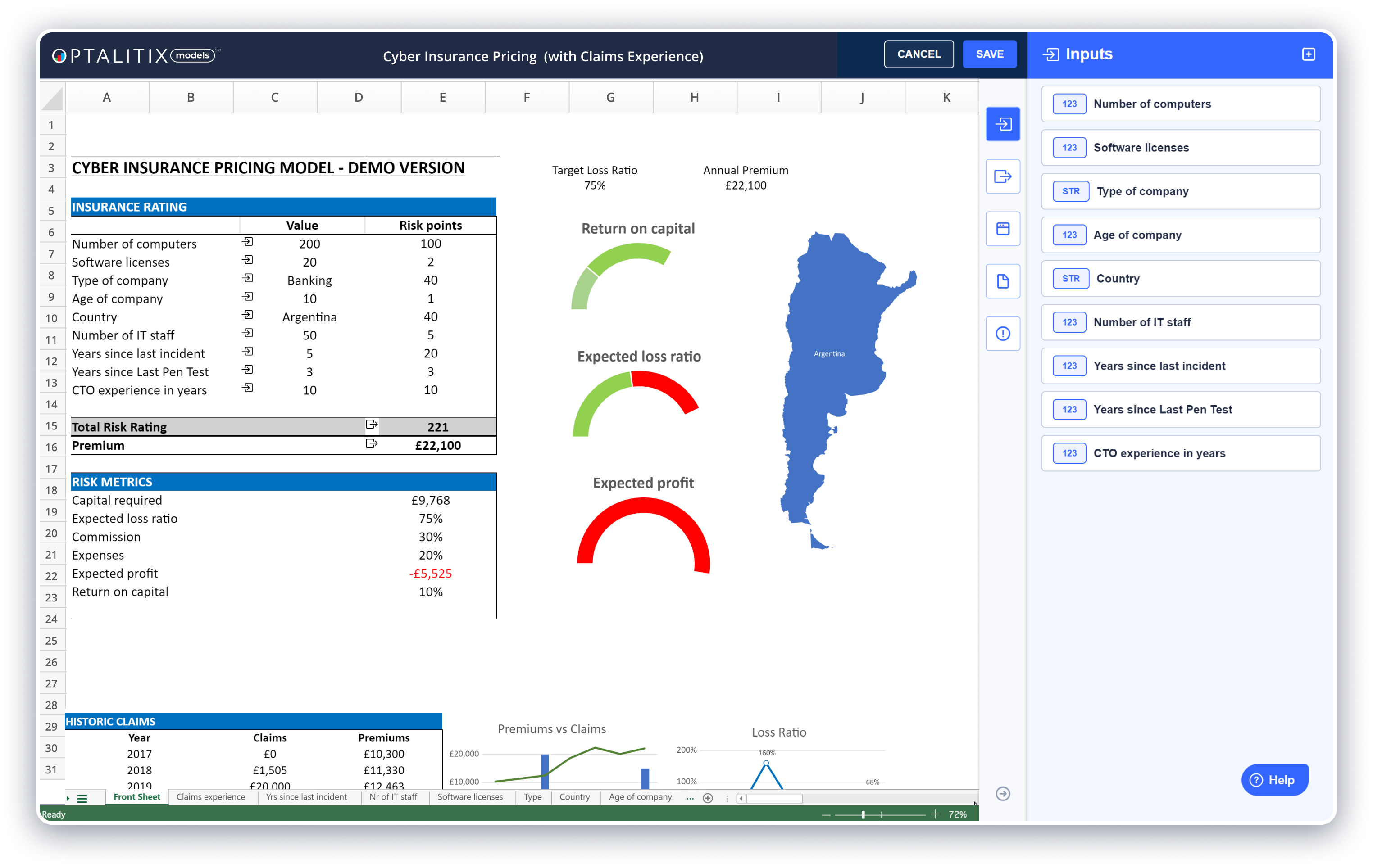
Task: Click the vertical ellipsis near sheet tabs
Action: pyautogui.click(x=727, y=797)
